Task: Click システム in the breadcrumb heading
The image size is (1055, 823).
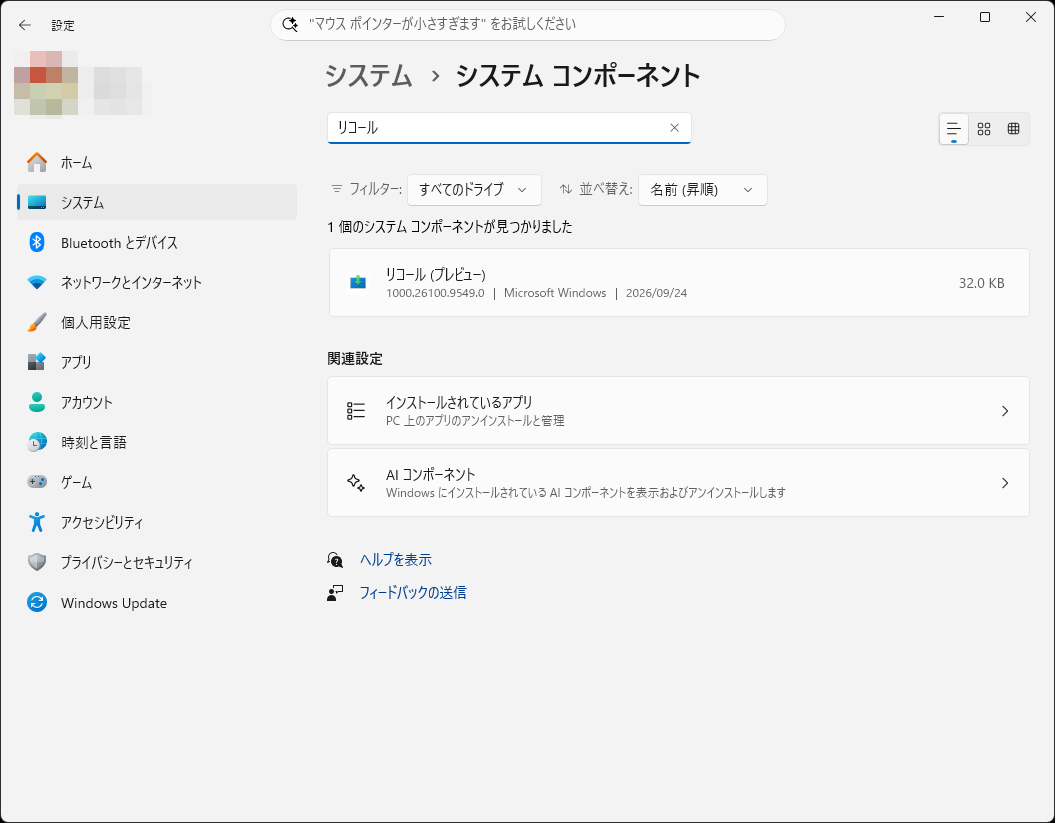Action: coord(369,75)
